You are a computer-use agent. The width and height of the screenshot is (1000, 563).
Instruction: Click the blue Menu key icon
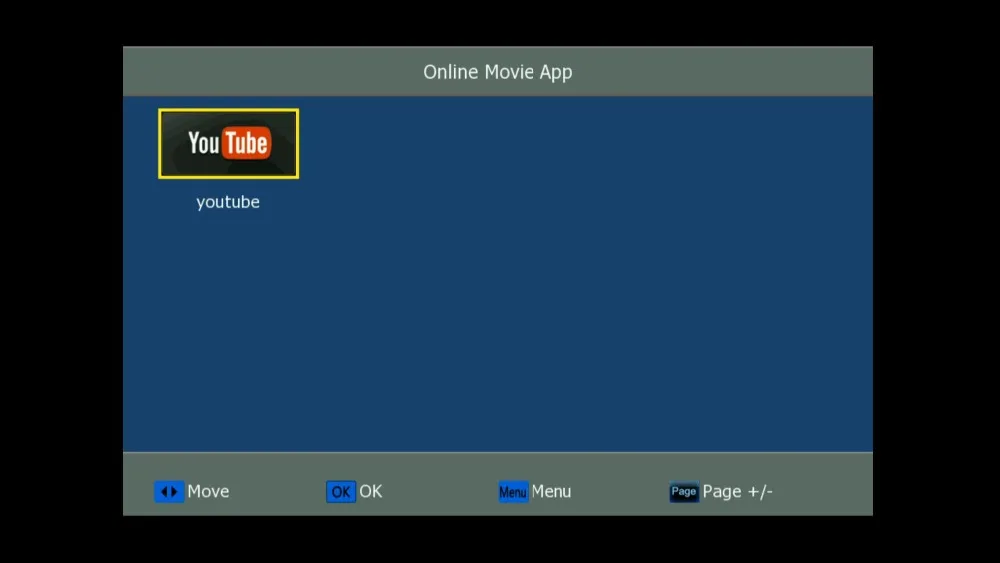513,492
